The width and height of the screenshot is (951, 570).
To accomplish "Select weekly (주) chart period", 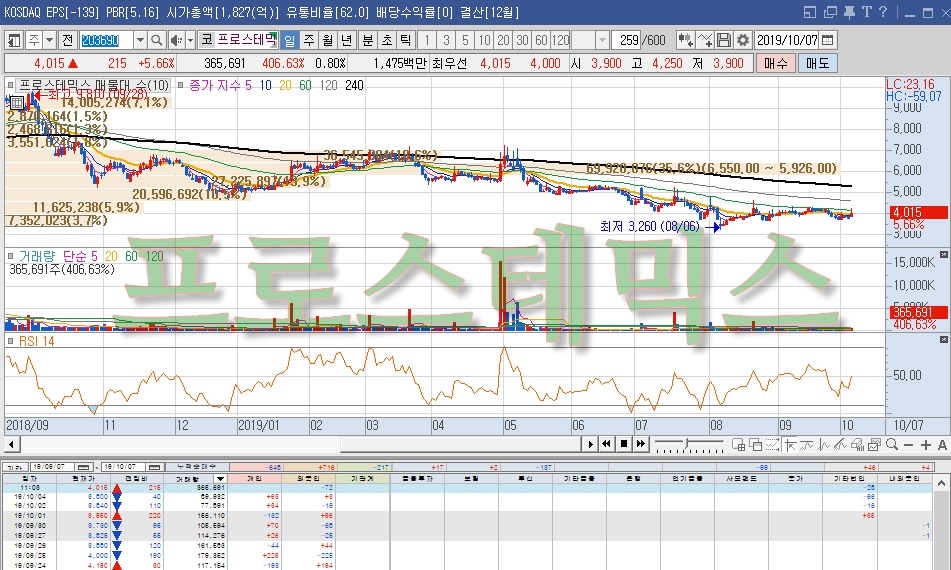I will coord(309,41).
